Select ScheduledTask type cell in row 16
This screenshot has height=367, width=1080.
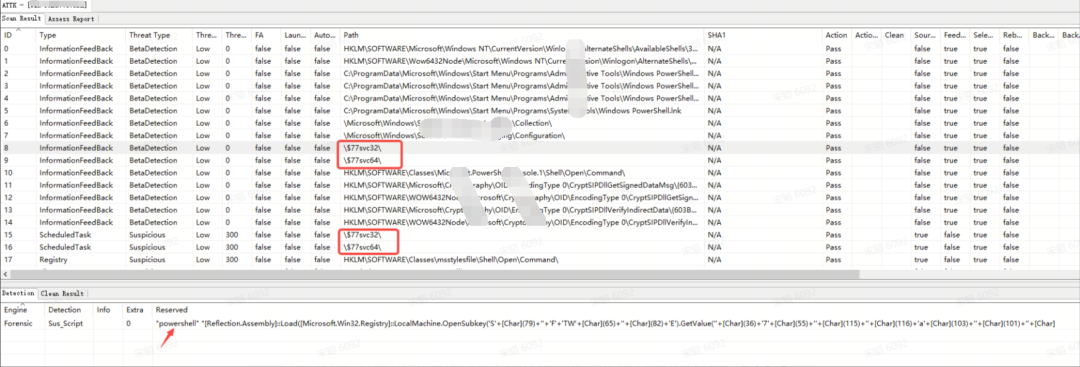pos(65,247)
